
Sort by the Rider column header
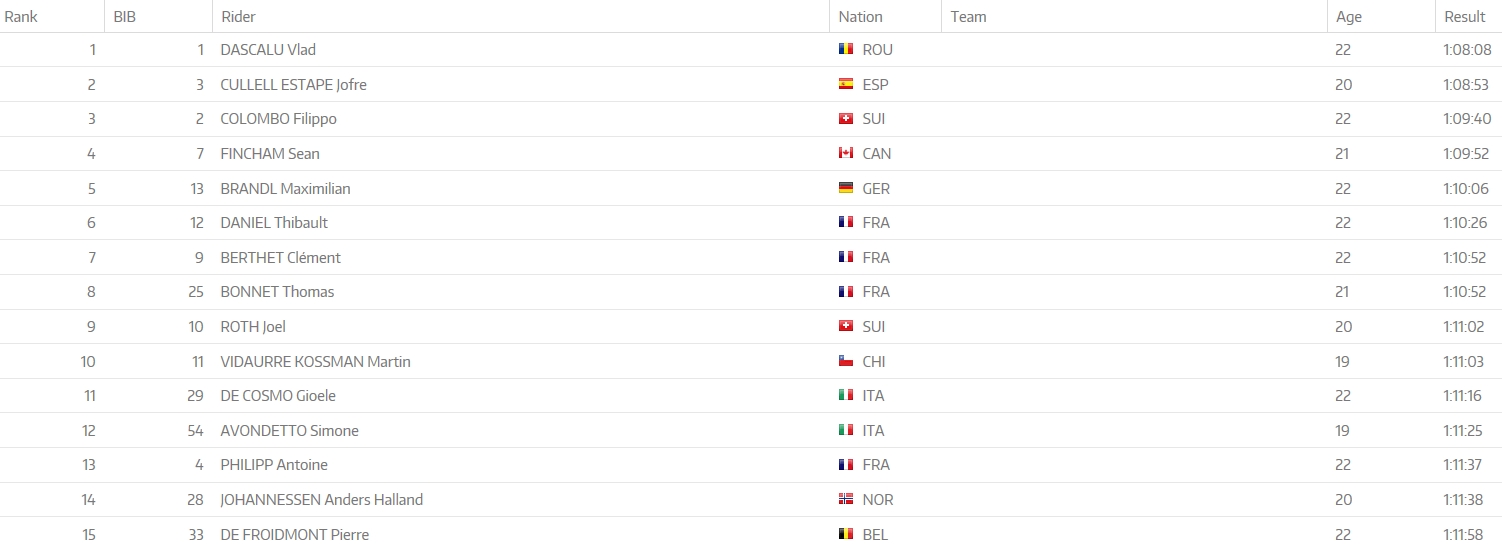tap(239, 16)
